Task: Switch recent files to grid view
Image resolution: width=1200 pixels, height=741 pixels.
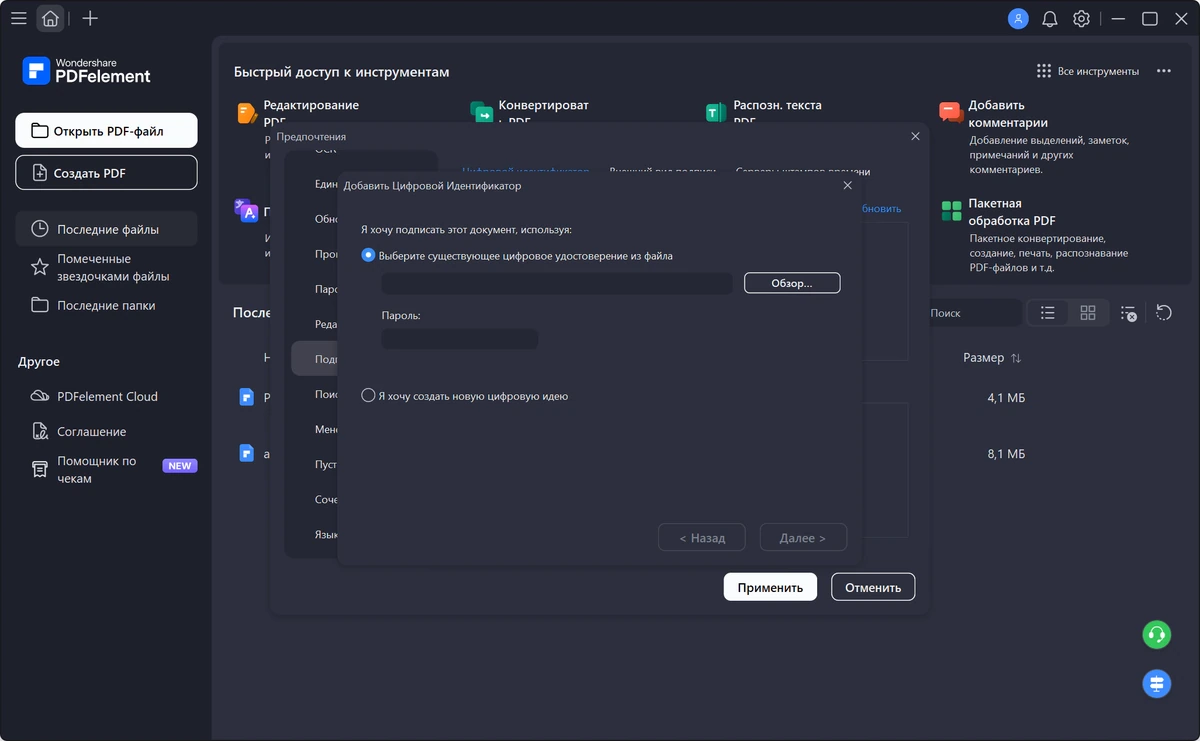Action: point(1088,313)
